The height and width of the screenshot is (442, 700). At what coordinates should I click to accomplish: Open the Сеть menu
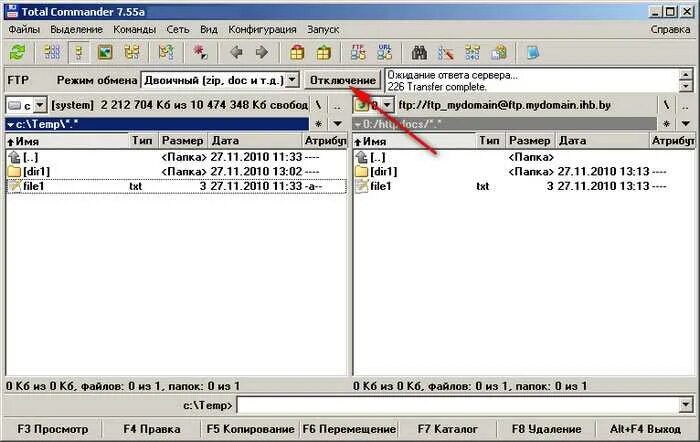178,29
